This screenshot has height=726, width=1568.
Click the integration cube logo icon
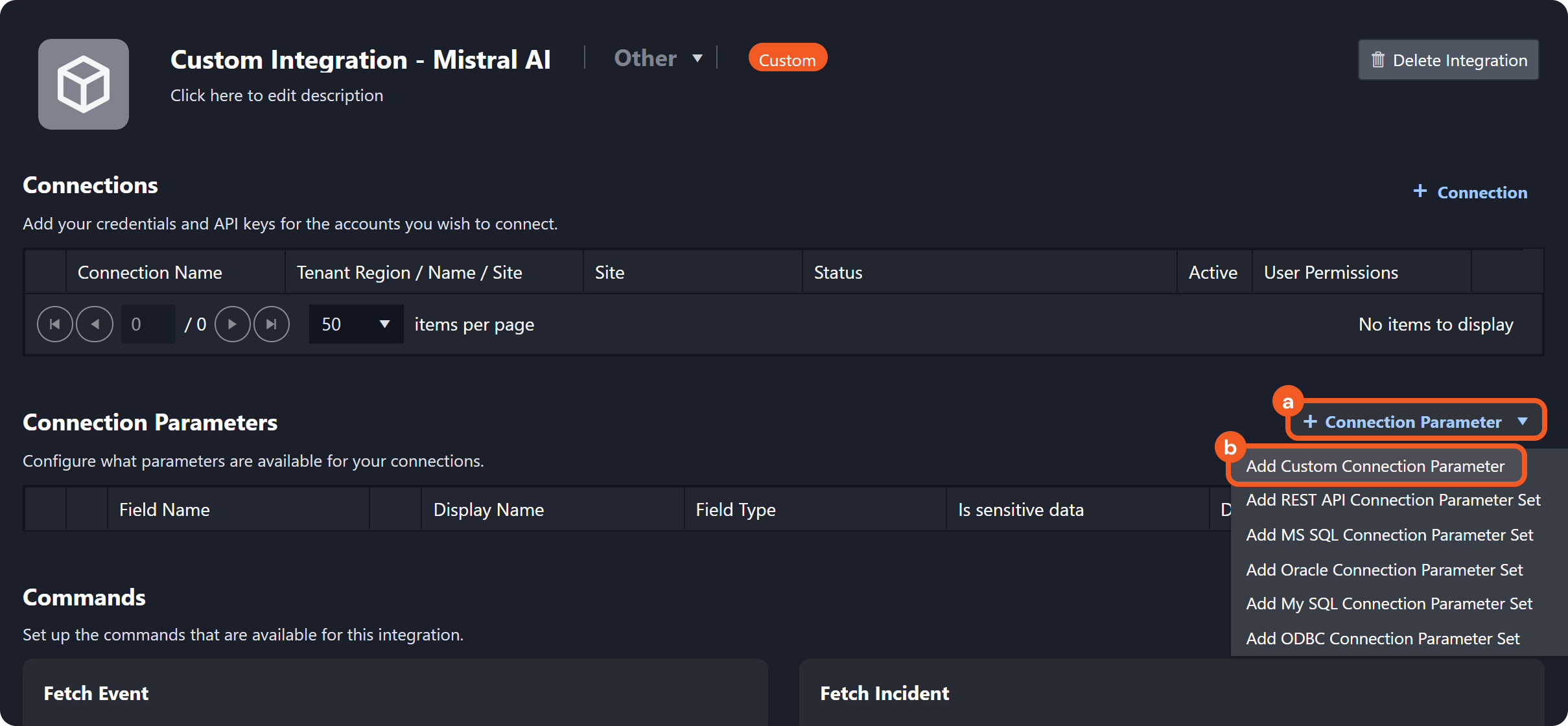(83, 84)
